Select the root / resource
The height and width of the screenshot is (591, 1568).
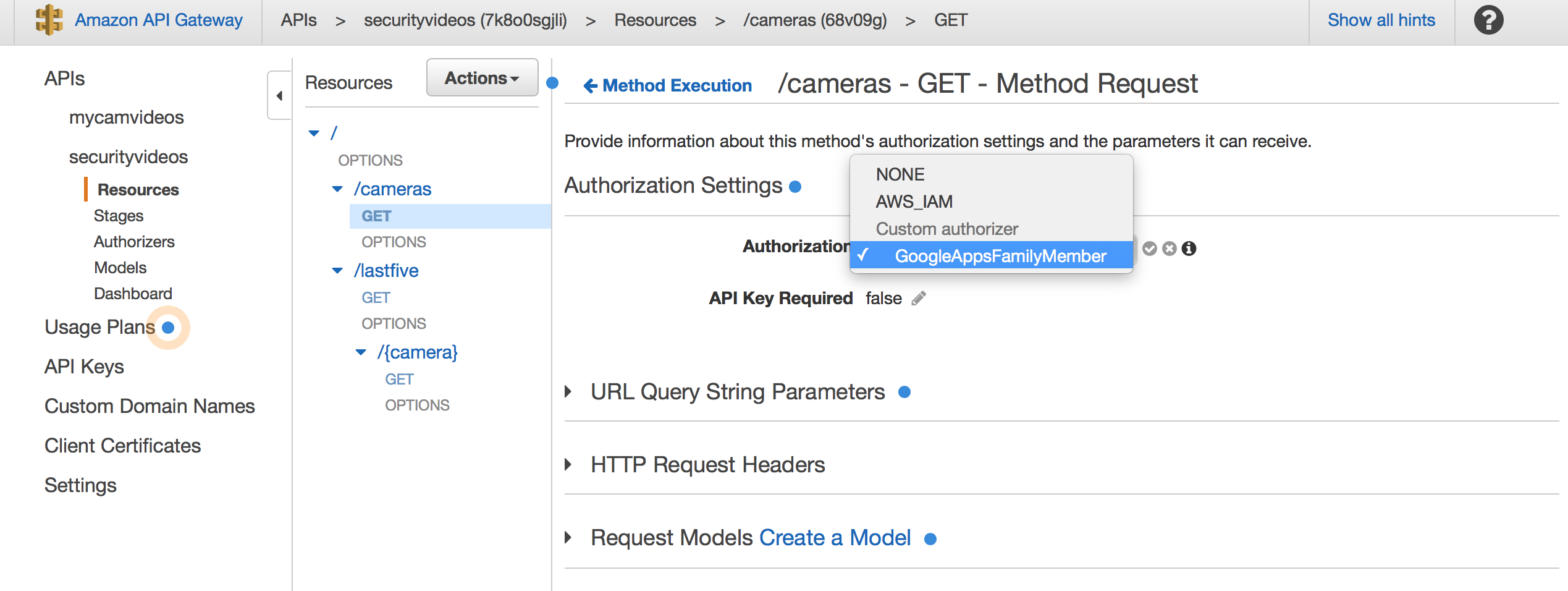pyautogui.click(x=334, y=133)
